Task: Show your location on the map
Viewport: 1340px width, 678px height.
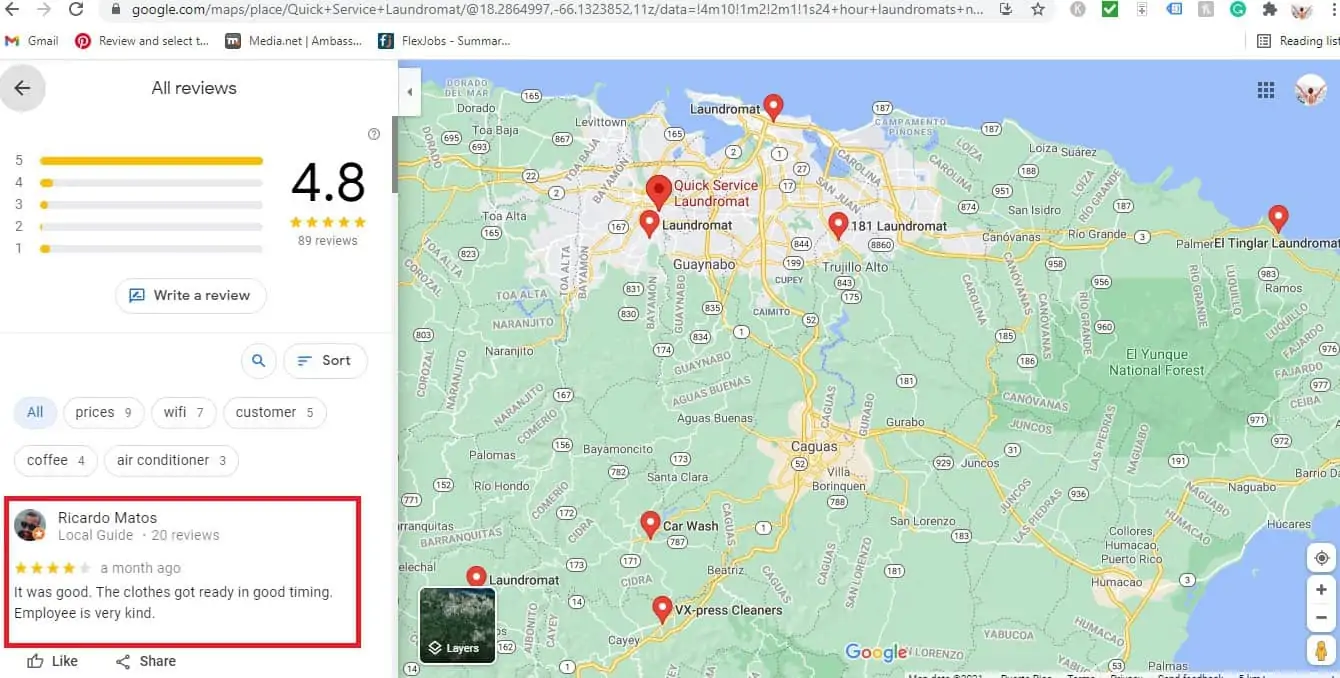Action: (1322, 558)
